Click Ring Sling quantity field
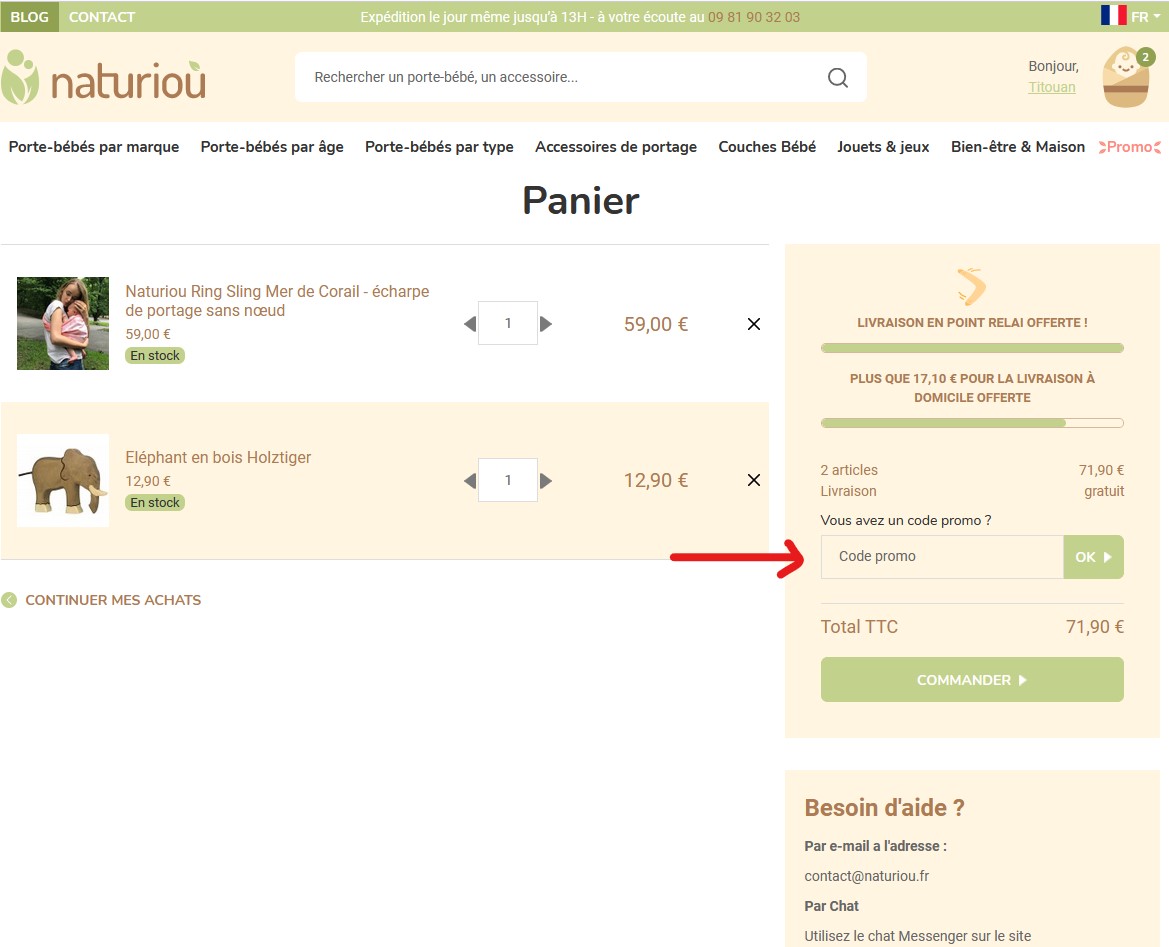This screenshot has width=1169, height=947. tap(508, 323)
